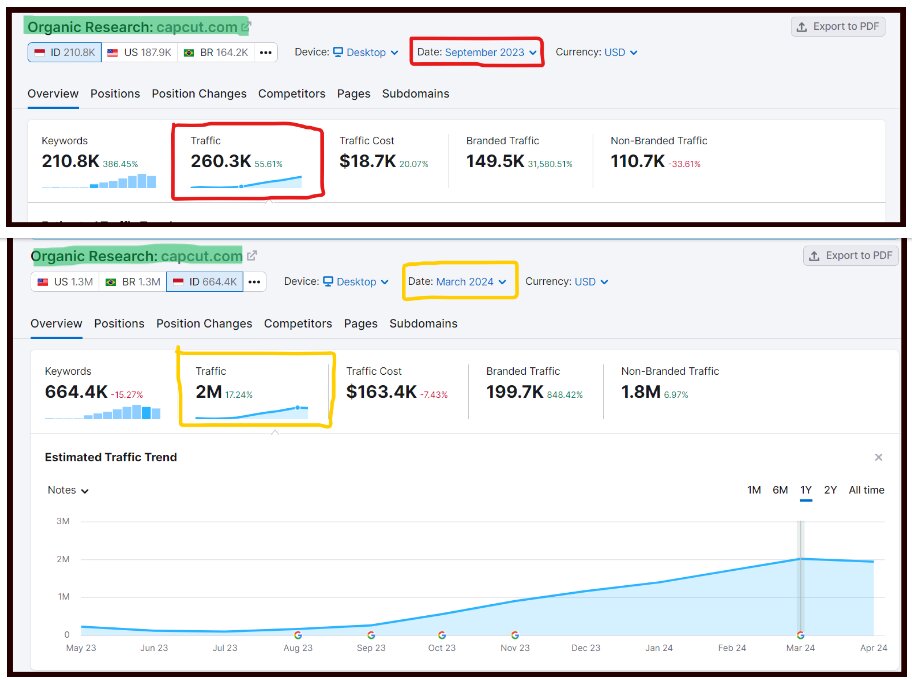Select Non-Branded Traffic 1.8M metric card

pyautogui.click(x=670, y=390)
